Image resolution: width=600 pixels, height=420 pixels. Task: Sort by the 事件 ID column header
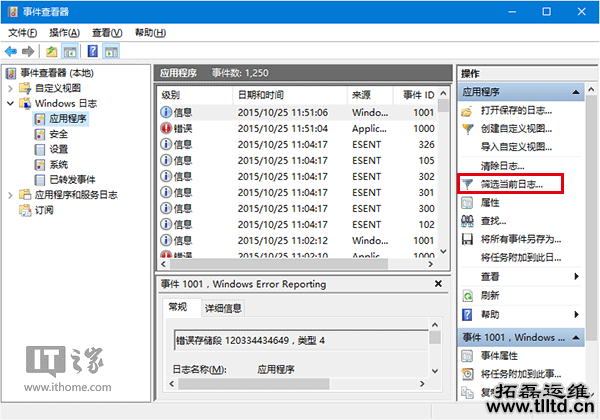[x=416, y=95]
